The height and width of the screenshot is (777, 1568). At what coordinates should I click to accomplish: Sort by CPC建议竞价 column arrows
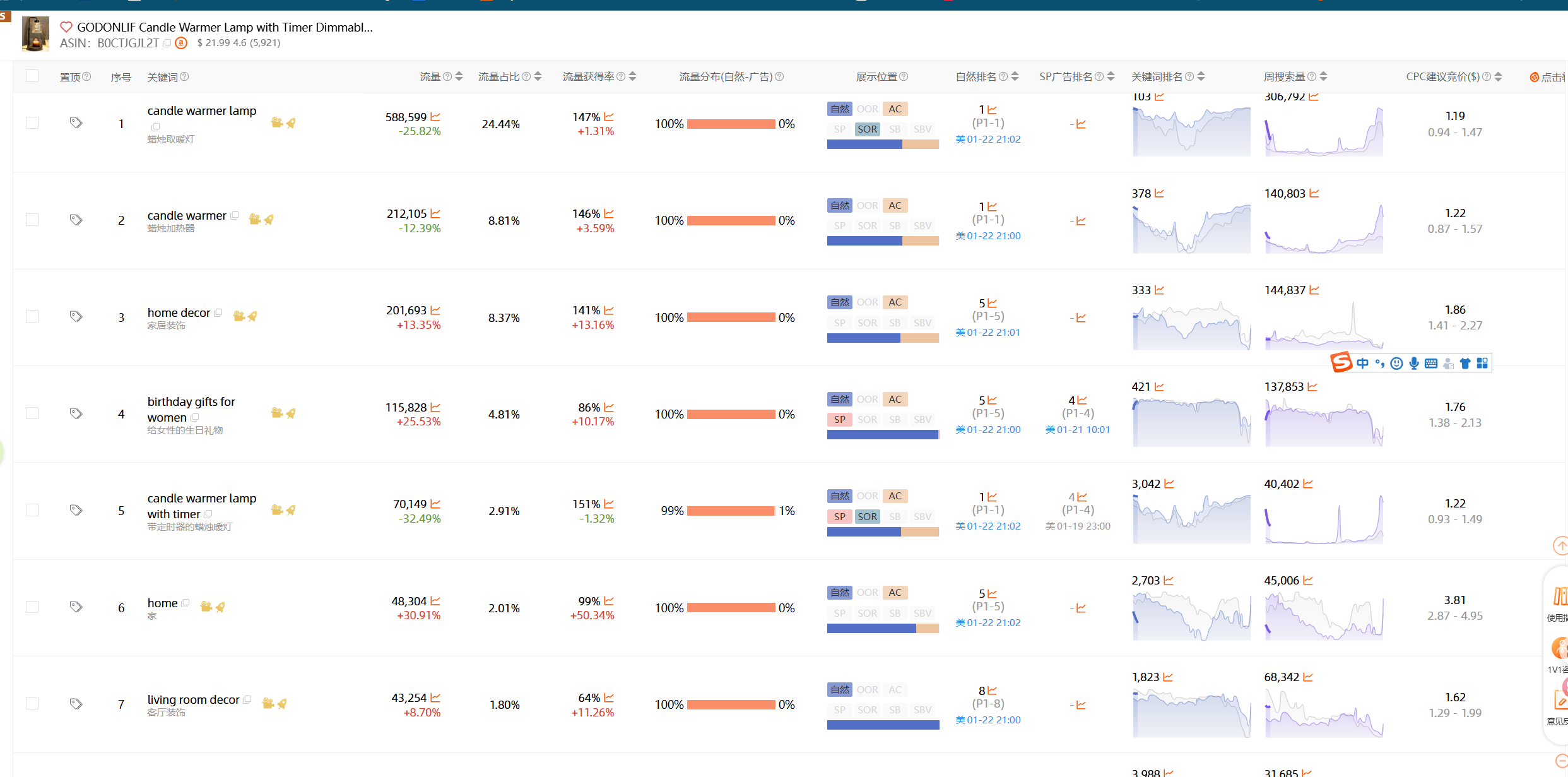[x=1498, y=76]
